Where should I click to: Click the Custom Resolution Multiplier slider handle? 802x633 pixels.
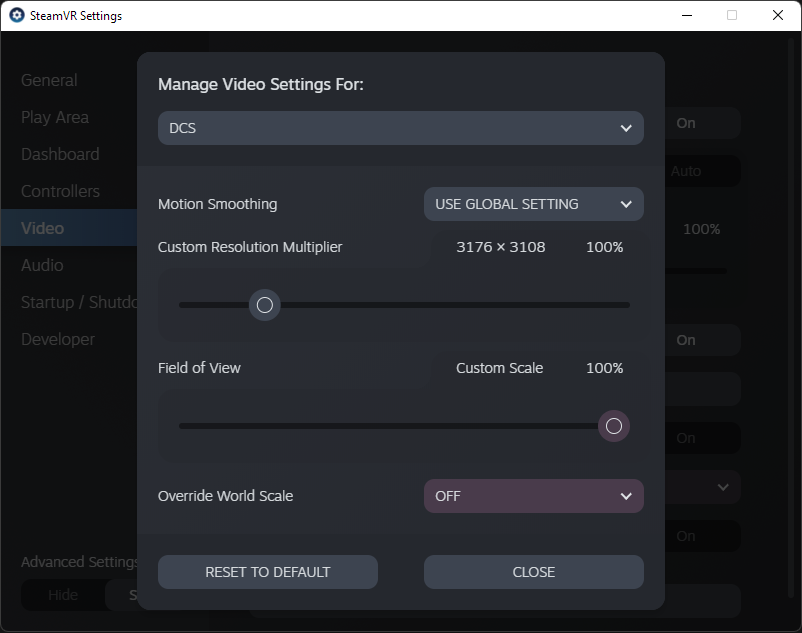(x=264, y=305)
